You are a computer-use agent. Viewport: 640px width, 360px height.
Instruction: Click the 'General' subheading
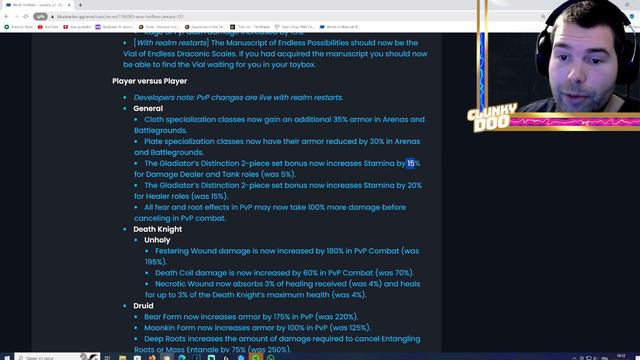pos(148,109)
